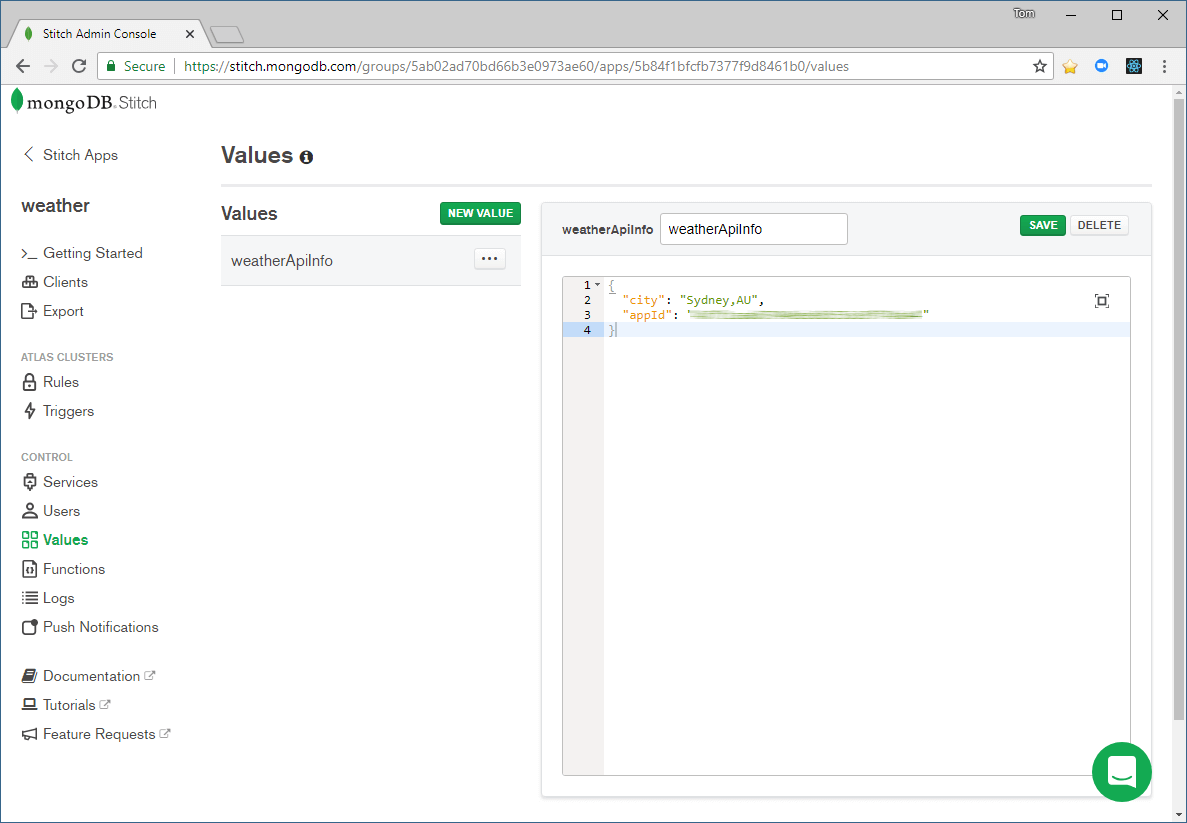Open the React DevTools extension icon
The height and width of the screenshot is (823, 1187).
point(1133,67)
